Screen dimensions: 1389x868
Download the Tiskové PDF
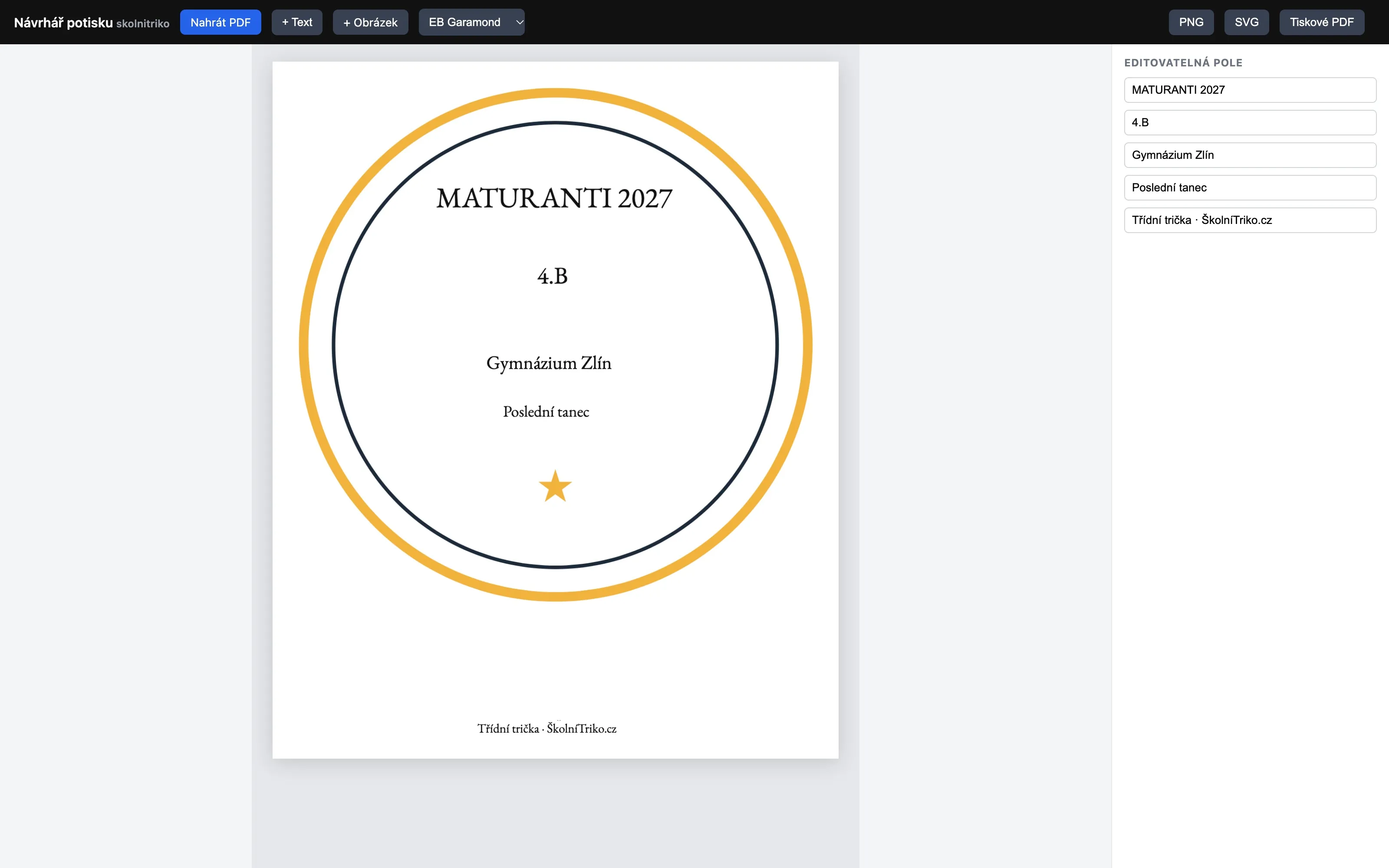[x=1321, y=23]
